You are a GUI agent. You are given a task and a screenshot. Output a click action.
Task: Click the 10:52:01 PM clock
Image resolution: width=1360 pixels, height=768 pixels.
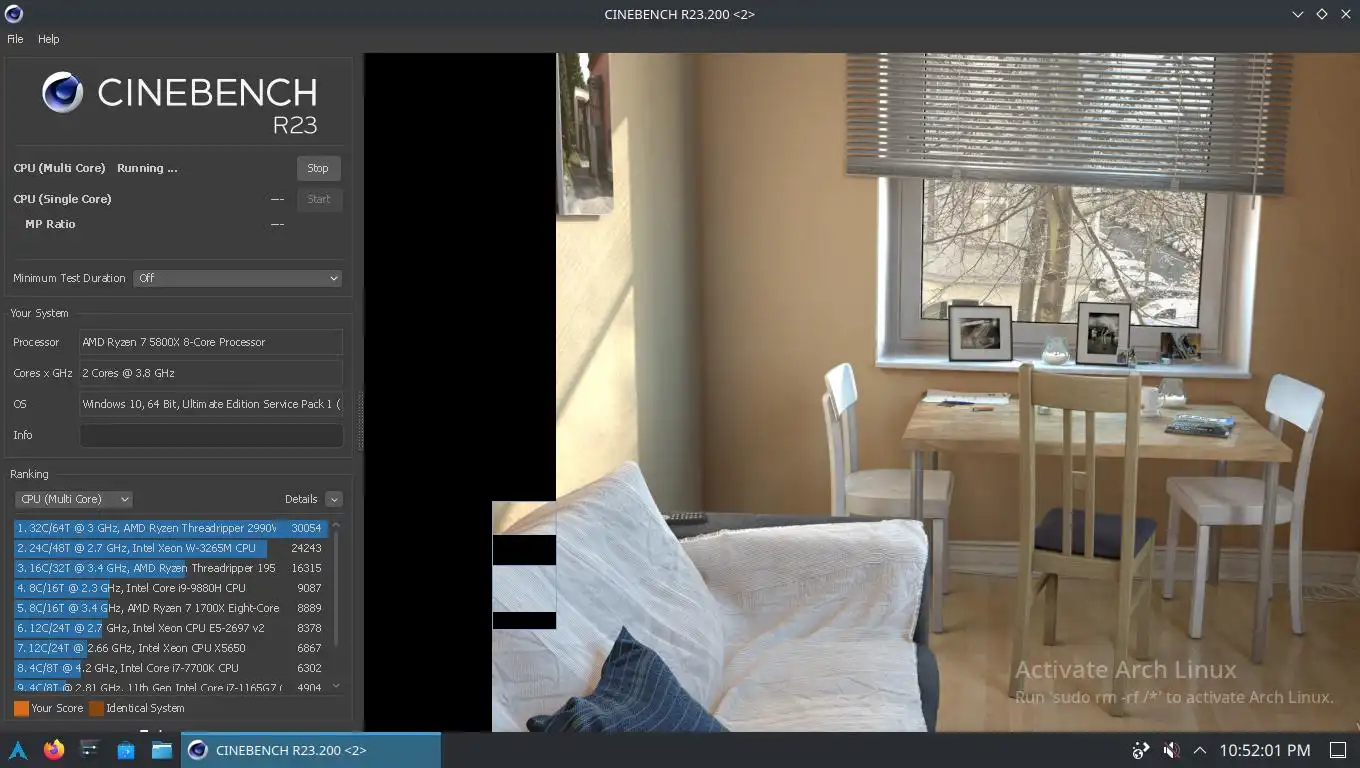(x=1265, y=750)
